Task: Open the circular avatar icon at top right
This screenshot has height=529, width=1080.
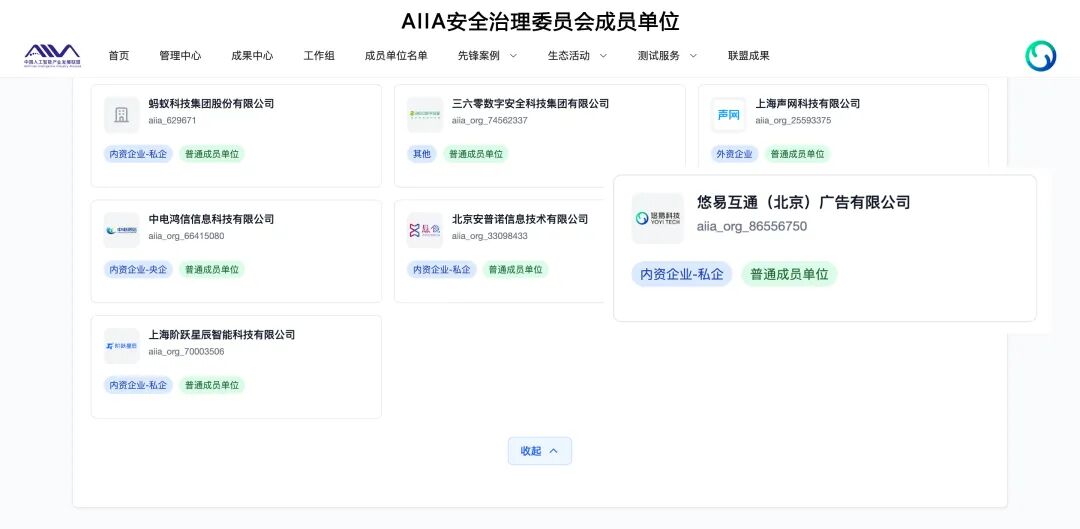Action: 1040,56
